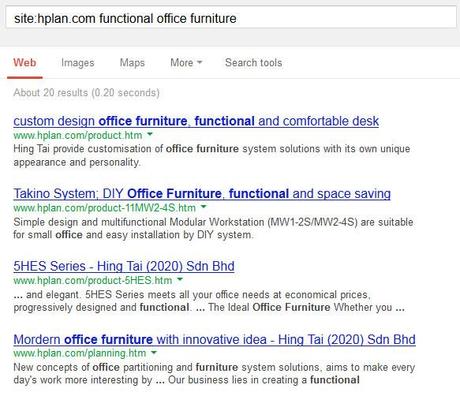
Task: Open Search tools options
Action: [253, 63]
